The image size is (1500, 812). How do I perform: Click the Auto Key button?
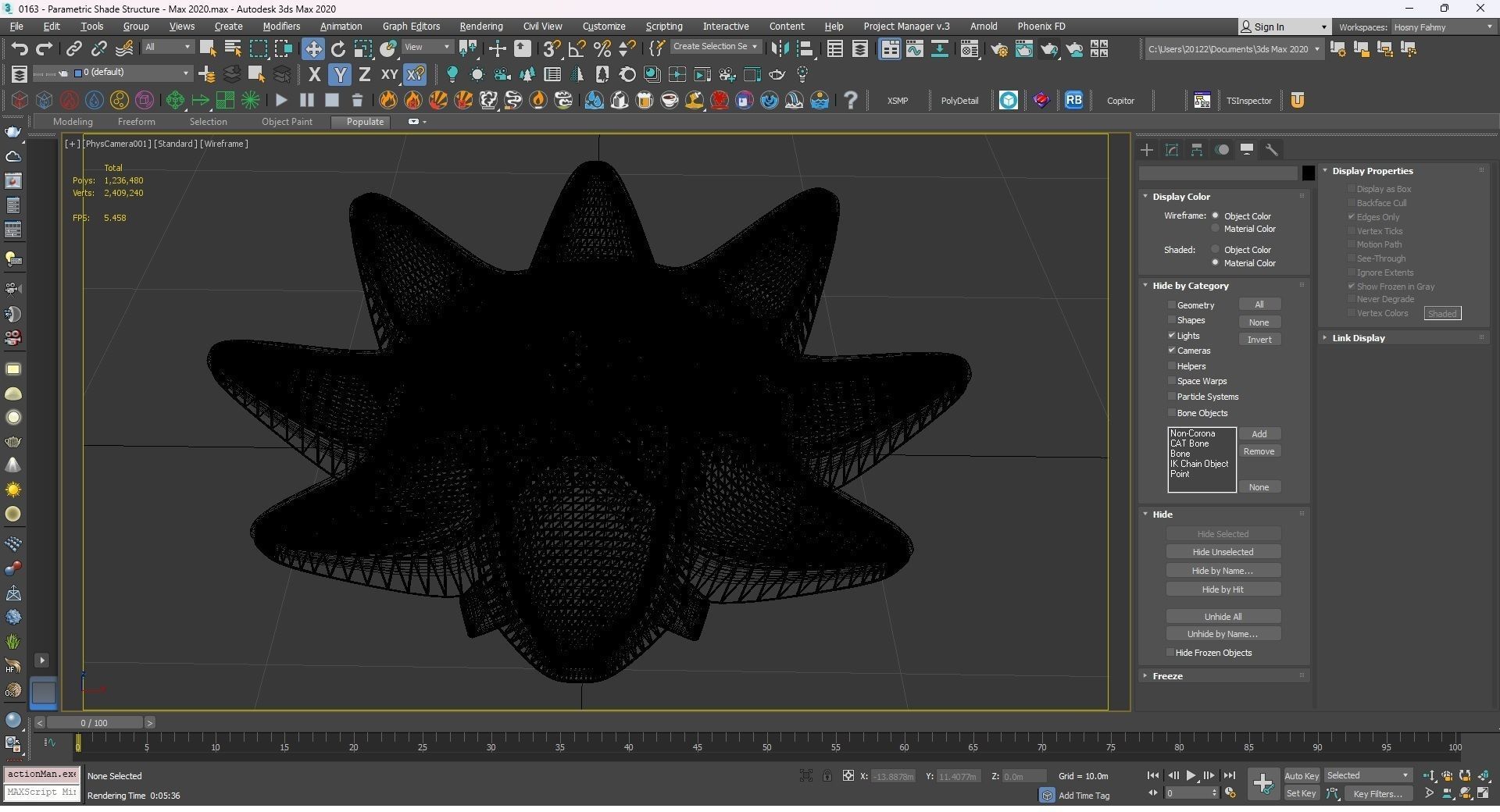tap(1301, 775)
